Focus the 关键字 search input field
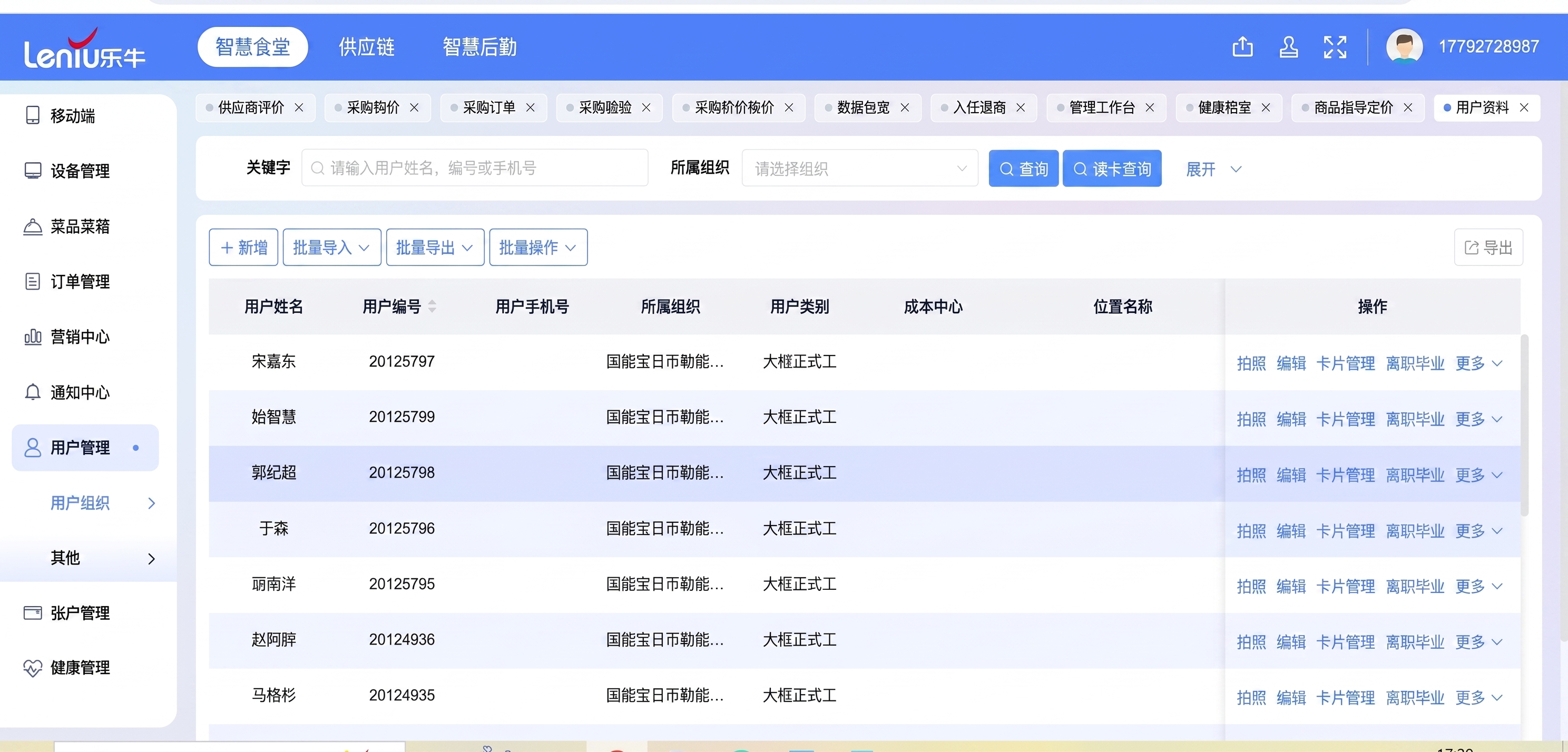1568x752 pixels. 475,168
